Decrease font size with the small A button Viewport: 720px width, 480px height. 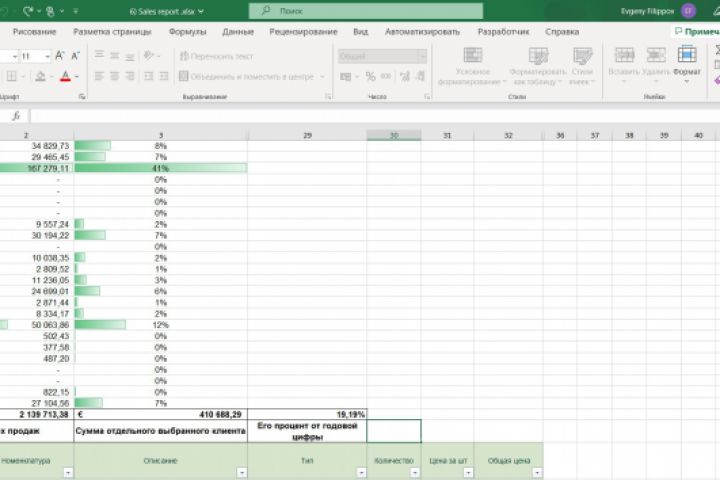pyautogui.click(x=75, y=56)
